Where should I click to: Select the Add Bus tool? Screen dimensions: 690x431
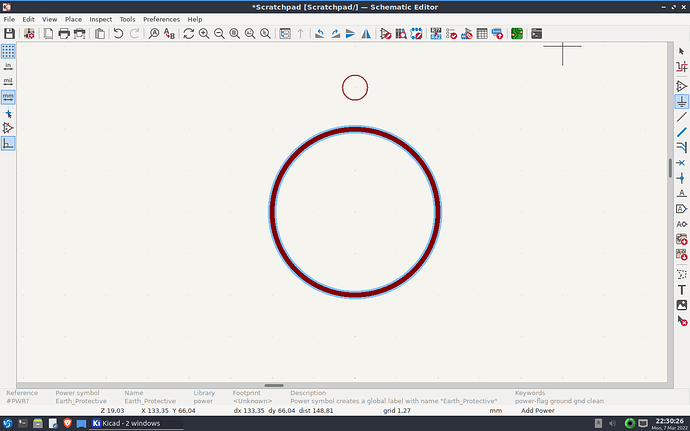(682, 132)
